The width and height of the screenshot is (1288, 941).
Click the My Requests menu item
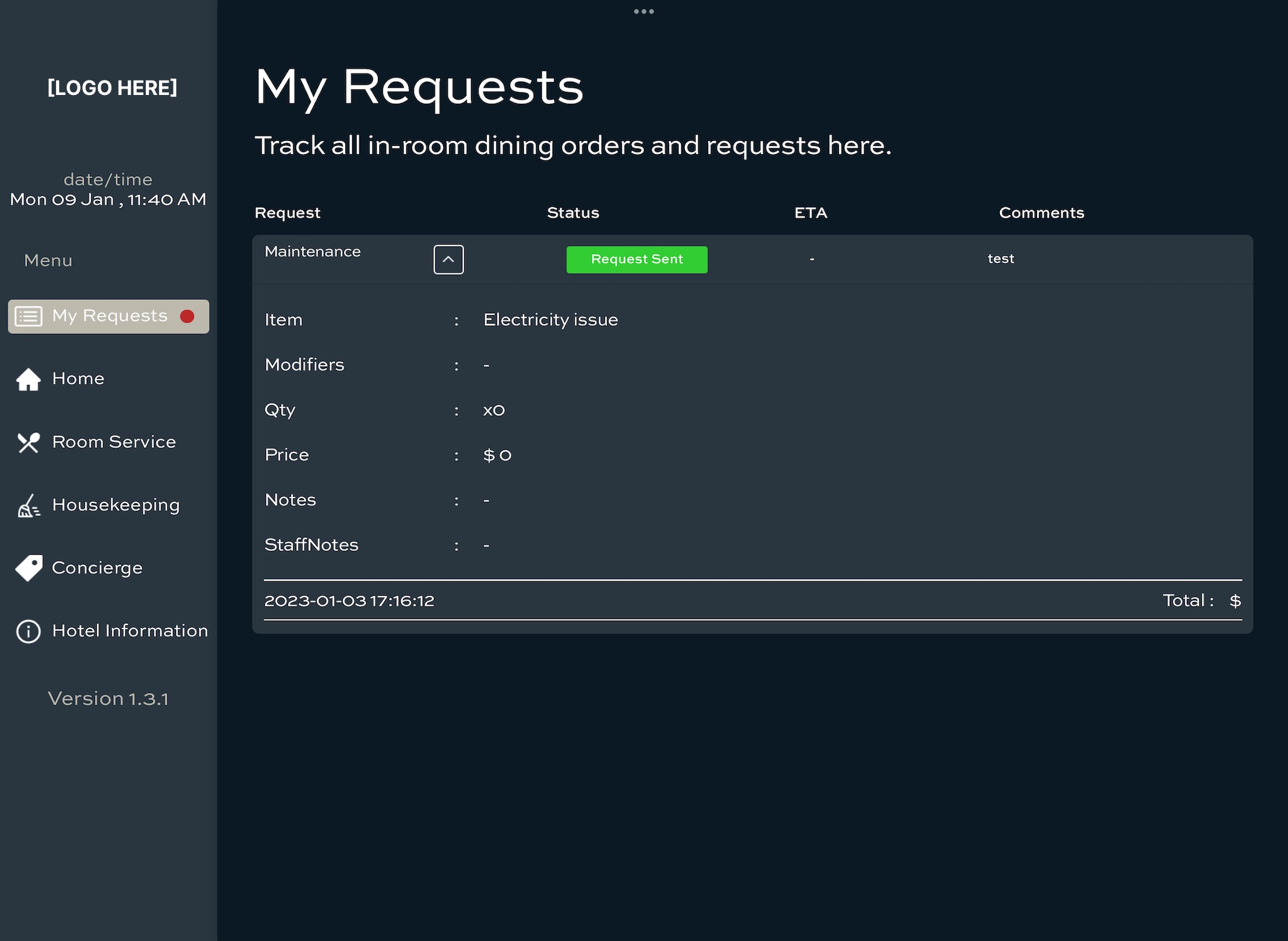click(x=109, y=316)
